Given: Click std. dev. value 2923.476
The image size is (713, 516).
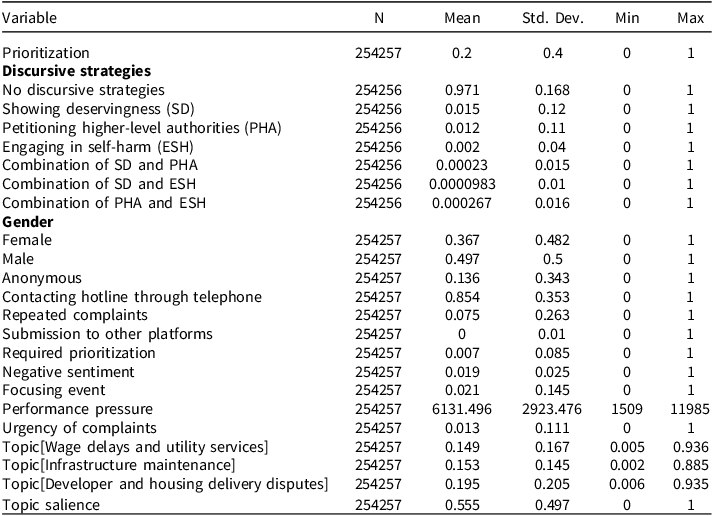Looking at the screenshot, I should (x=552, y=409).
